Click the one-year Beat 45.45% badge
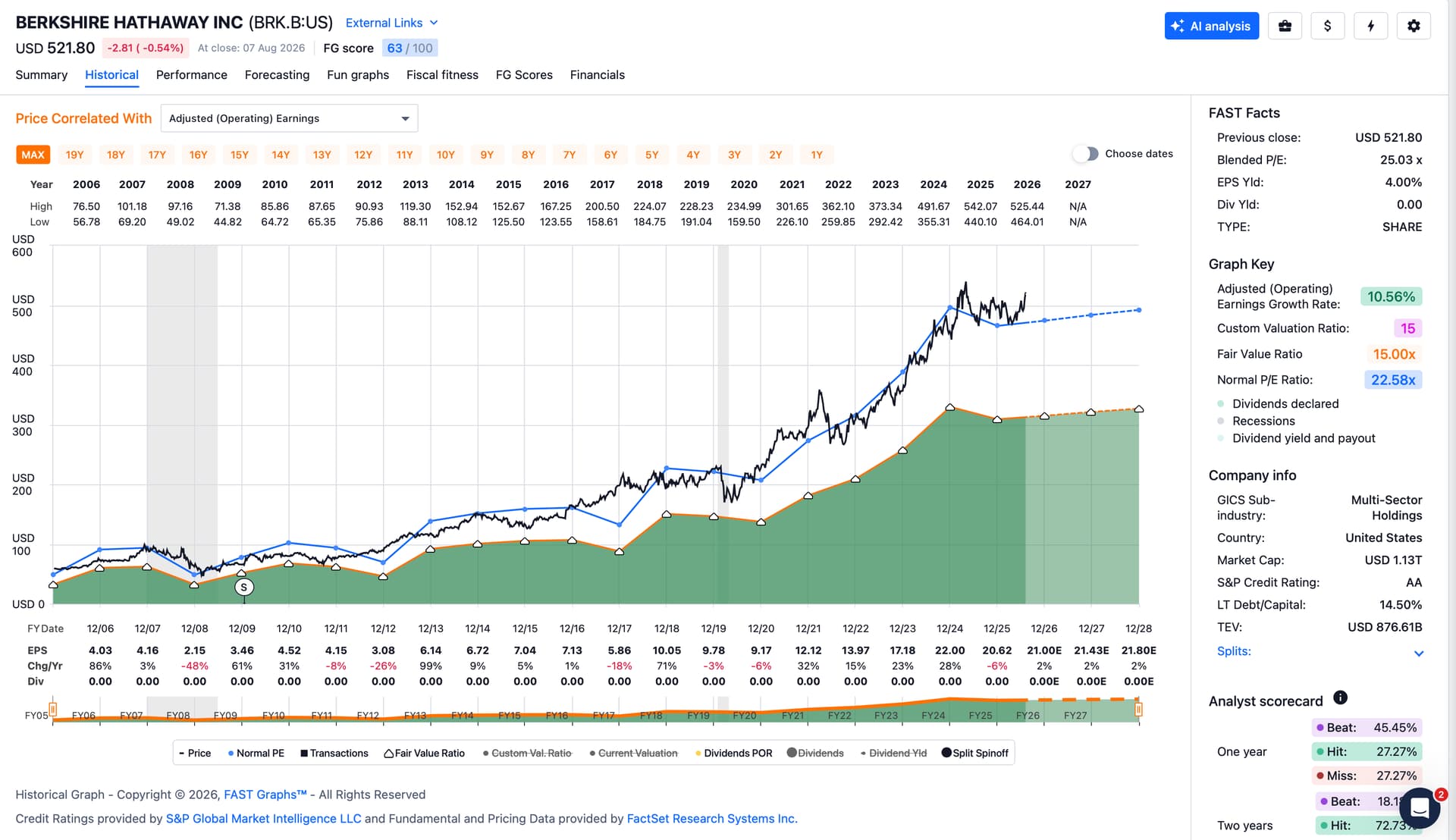 point(1367,728)
